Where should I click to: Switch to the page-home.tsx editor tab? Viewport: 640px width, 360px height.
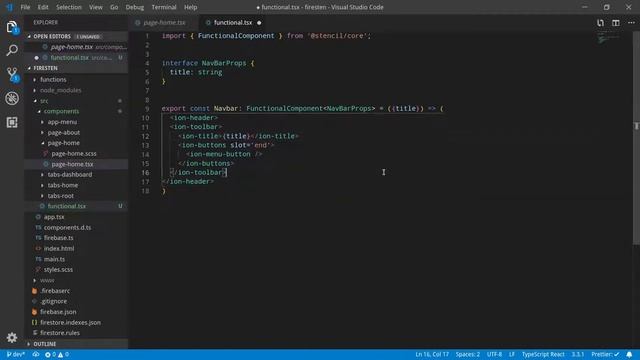164,23
